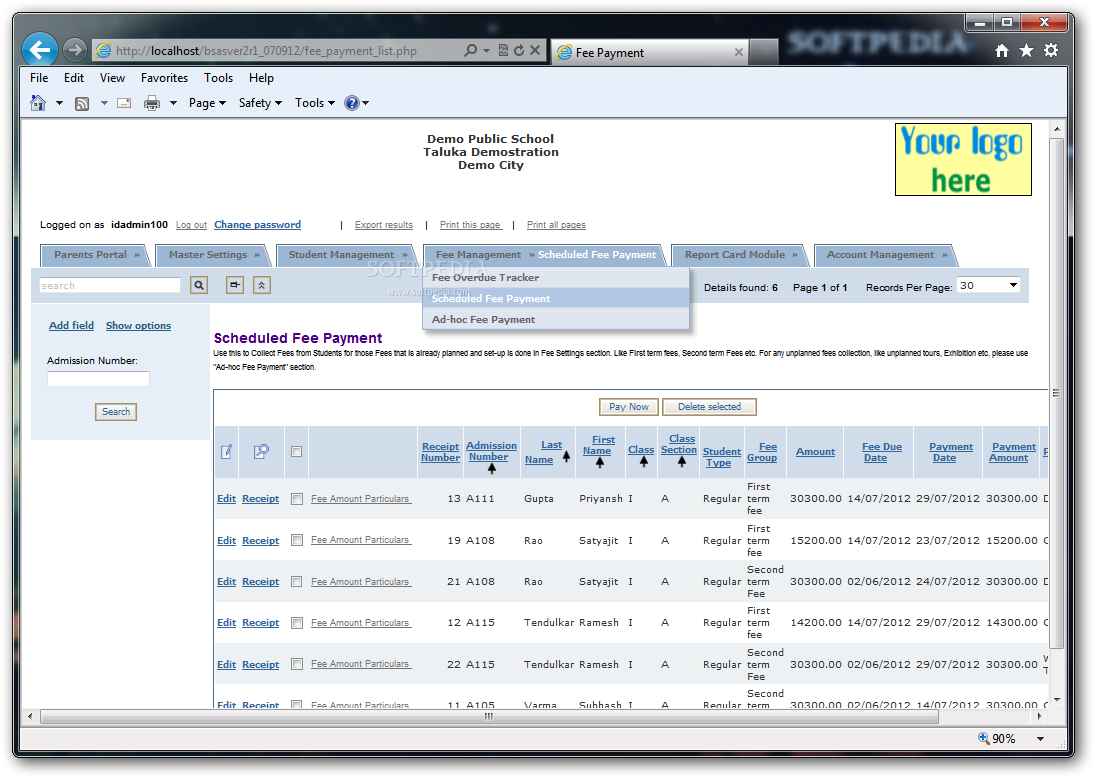This screenshot has width=1095, height=778.
Task: Refresh the page using reload icon
Action: 519,50
